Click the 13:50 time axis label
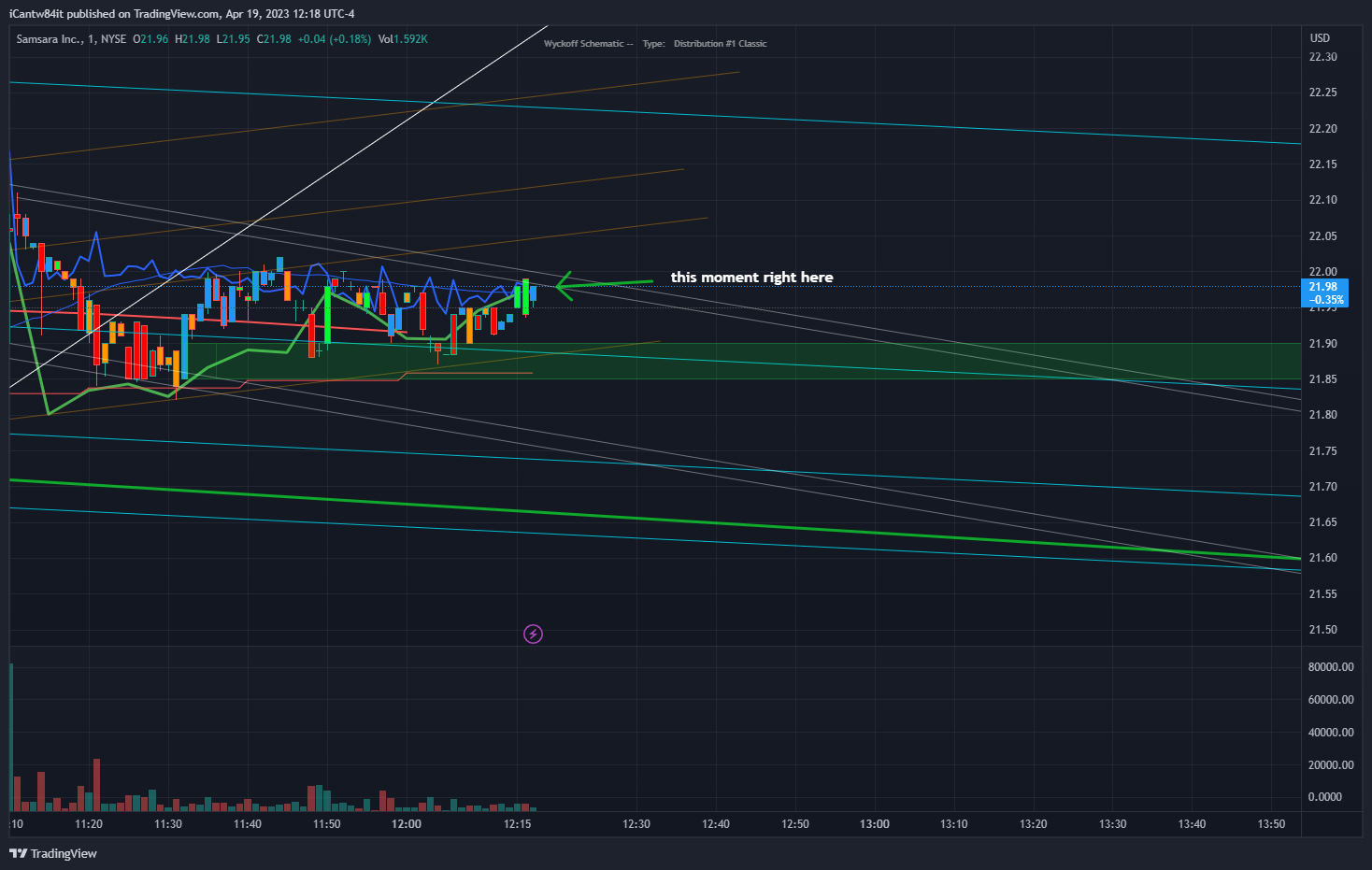1372x870 pixels. pyautogui.click(x=1271, y=824)
